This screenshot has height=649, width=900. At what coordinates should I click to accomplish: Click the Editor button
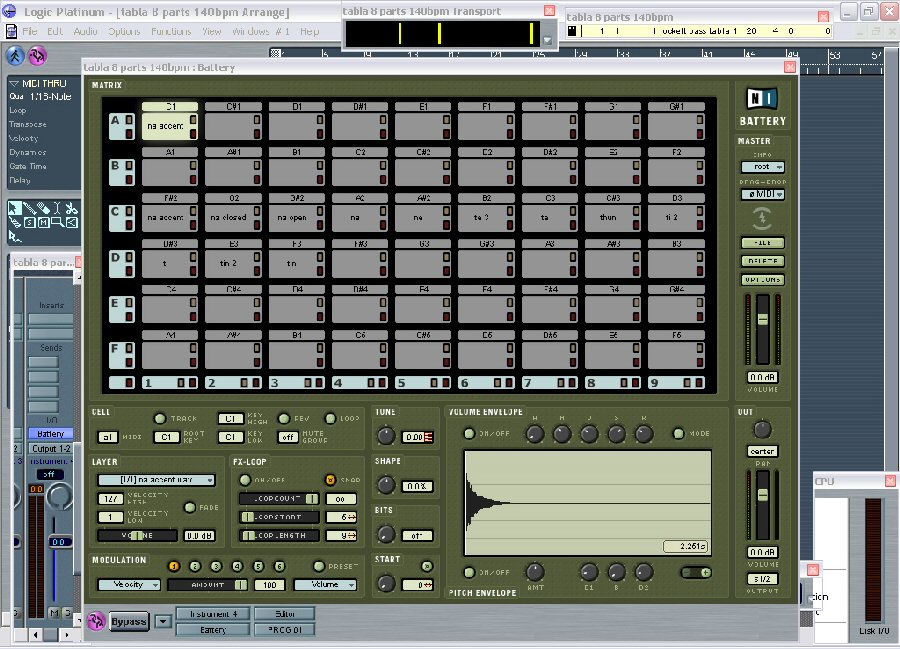[x=284, y=614]
